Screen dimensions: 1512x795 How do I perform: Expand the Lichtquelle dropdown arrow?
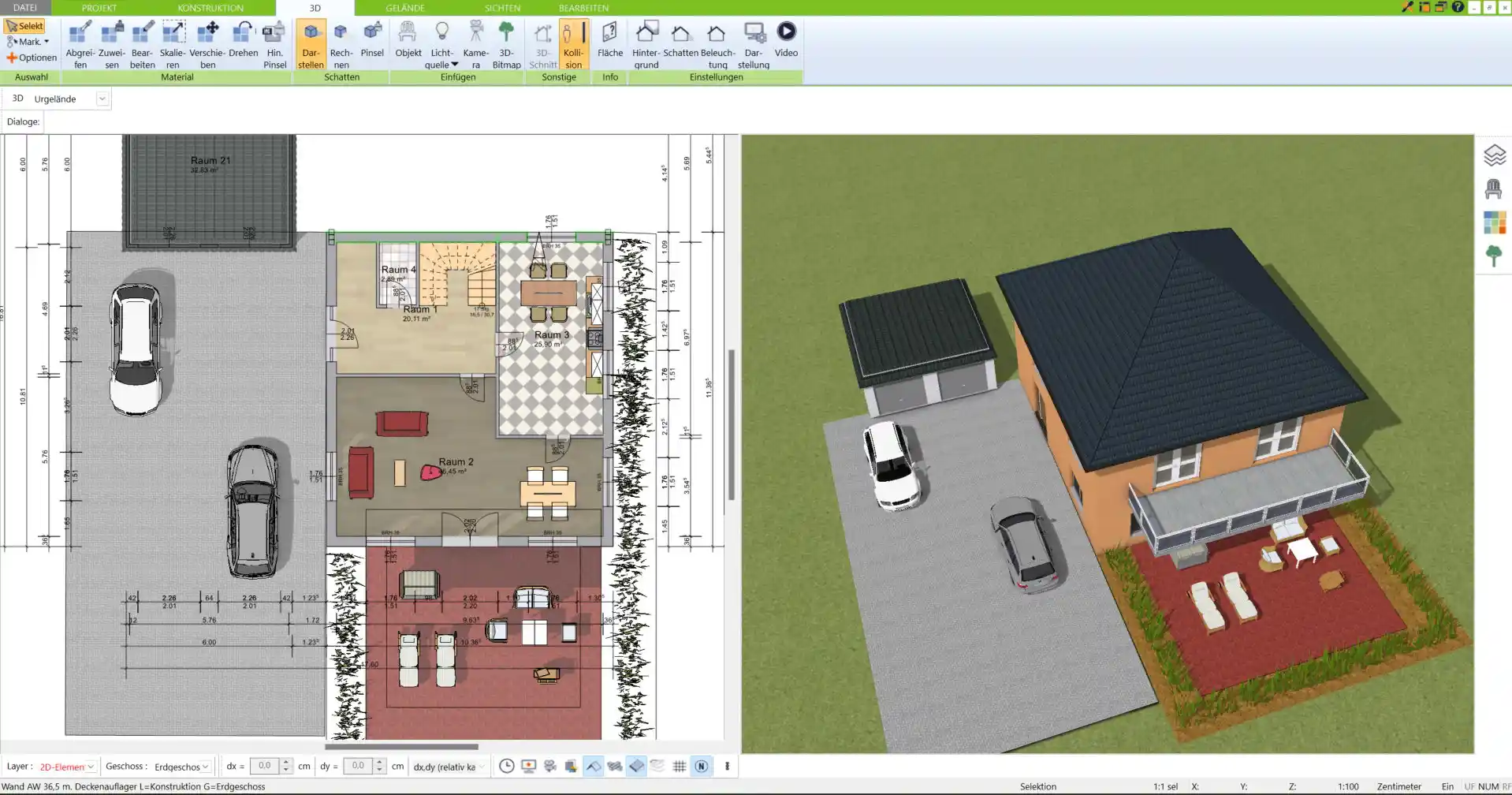453,63
